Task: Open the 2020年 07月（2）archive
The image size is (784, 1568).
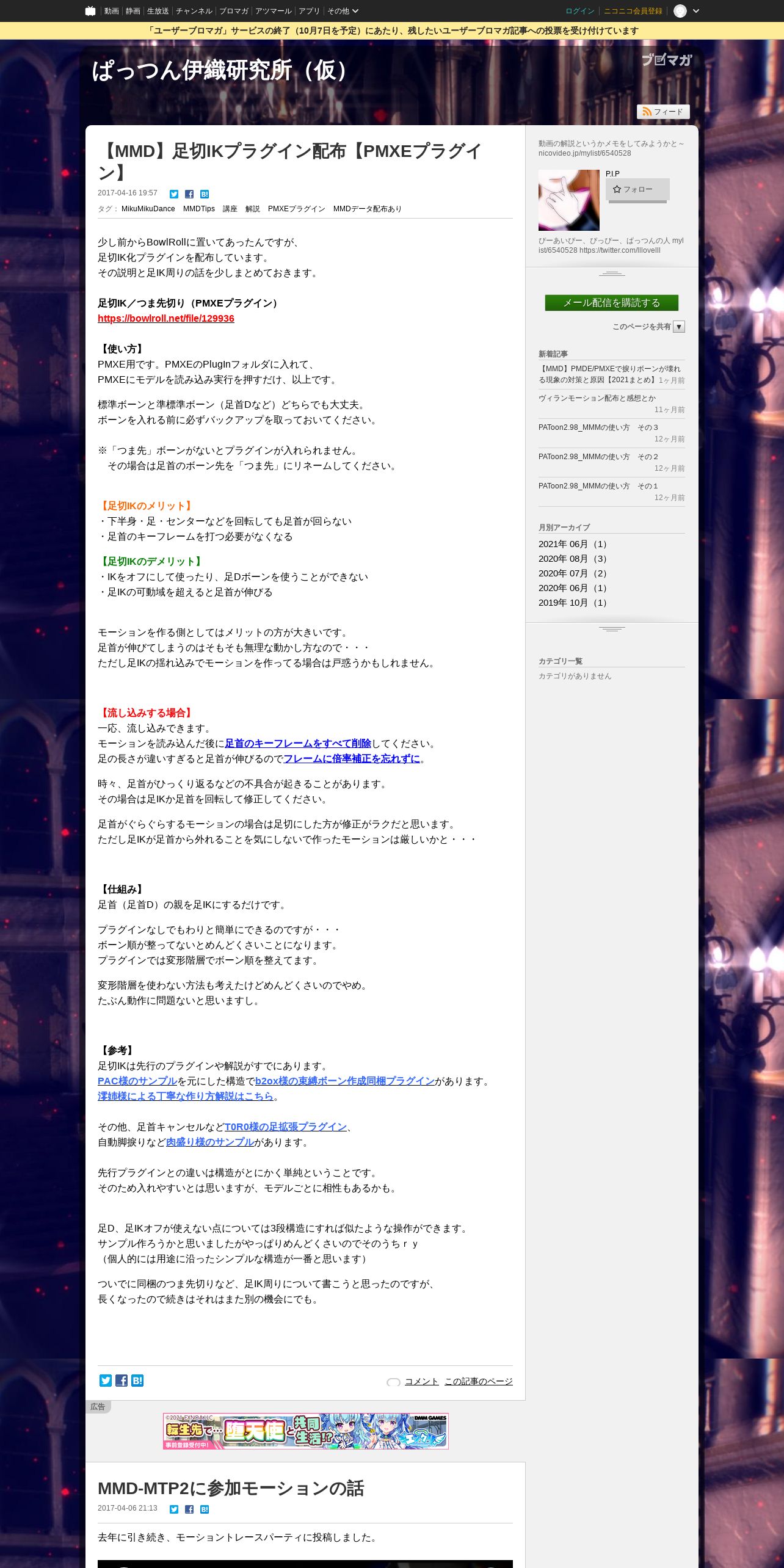Action: click(x=573, y=573)
